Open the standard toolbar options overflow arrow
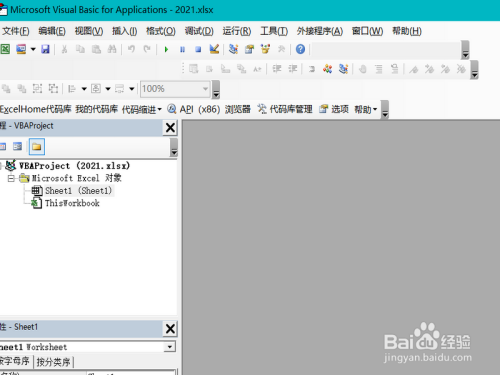The width and height of the screenshot is (500, 375). pos(465,50)
